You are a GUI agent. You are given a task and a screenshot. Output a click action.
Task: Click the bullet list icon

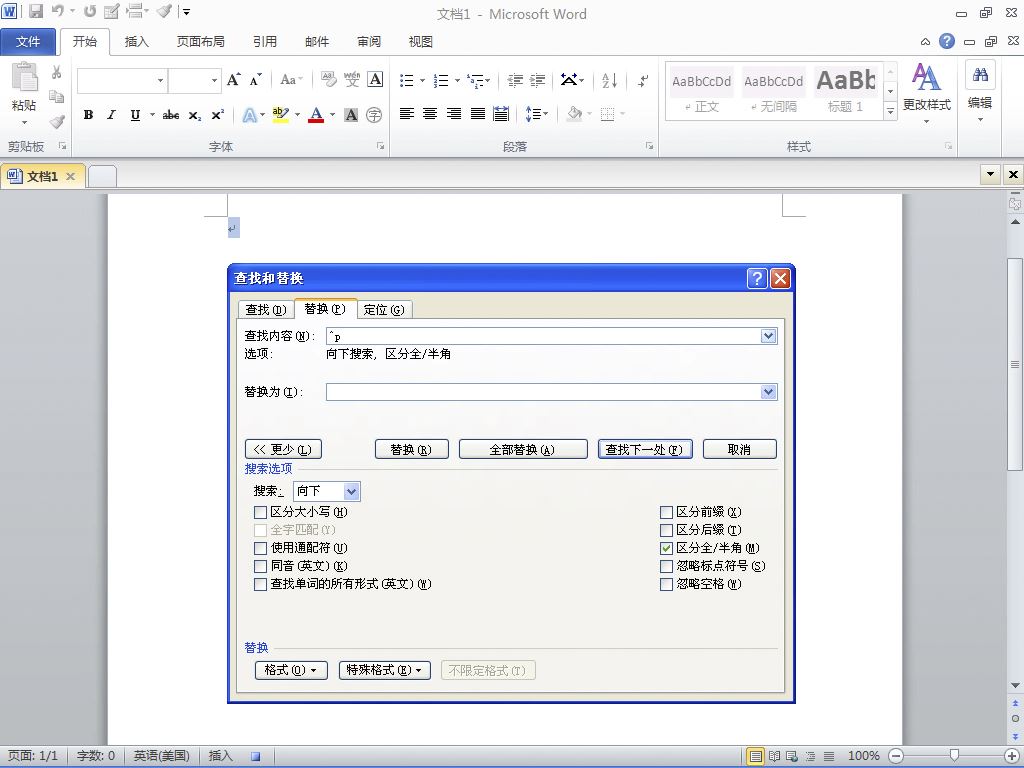[x=407, y=80]
